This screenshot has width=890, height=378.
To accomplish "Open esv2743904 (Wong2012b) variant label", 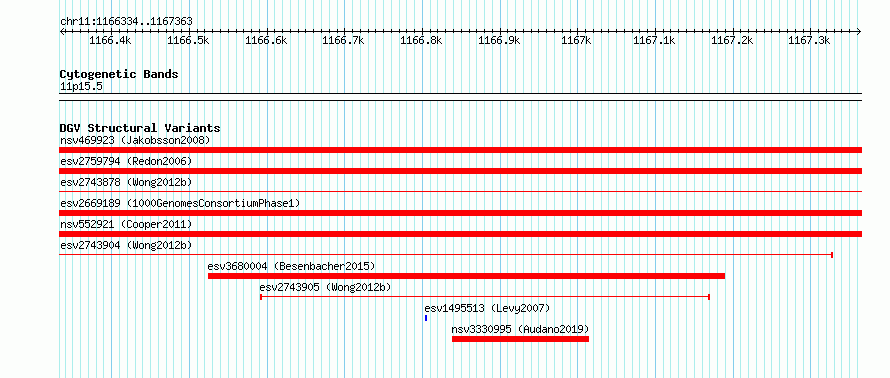I will pyautogui.click(x=126, y=245).
